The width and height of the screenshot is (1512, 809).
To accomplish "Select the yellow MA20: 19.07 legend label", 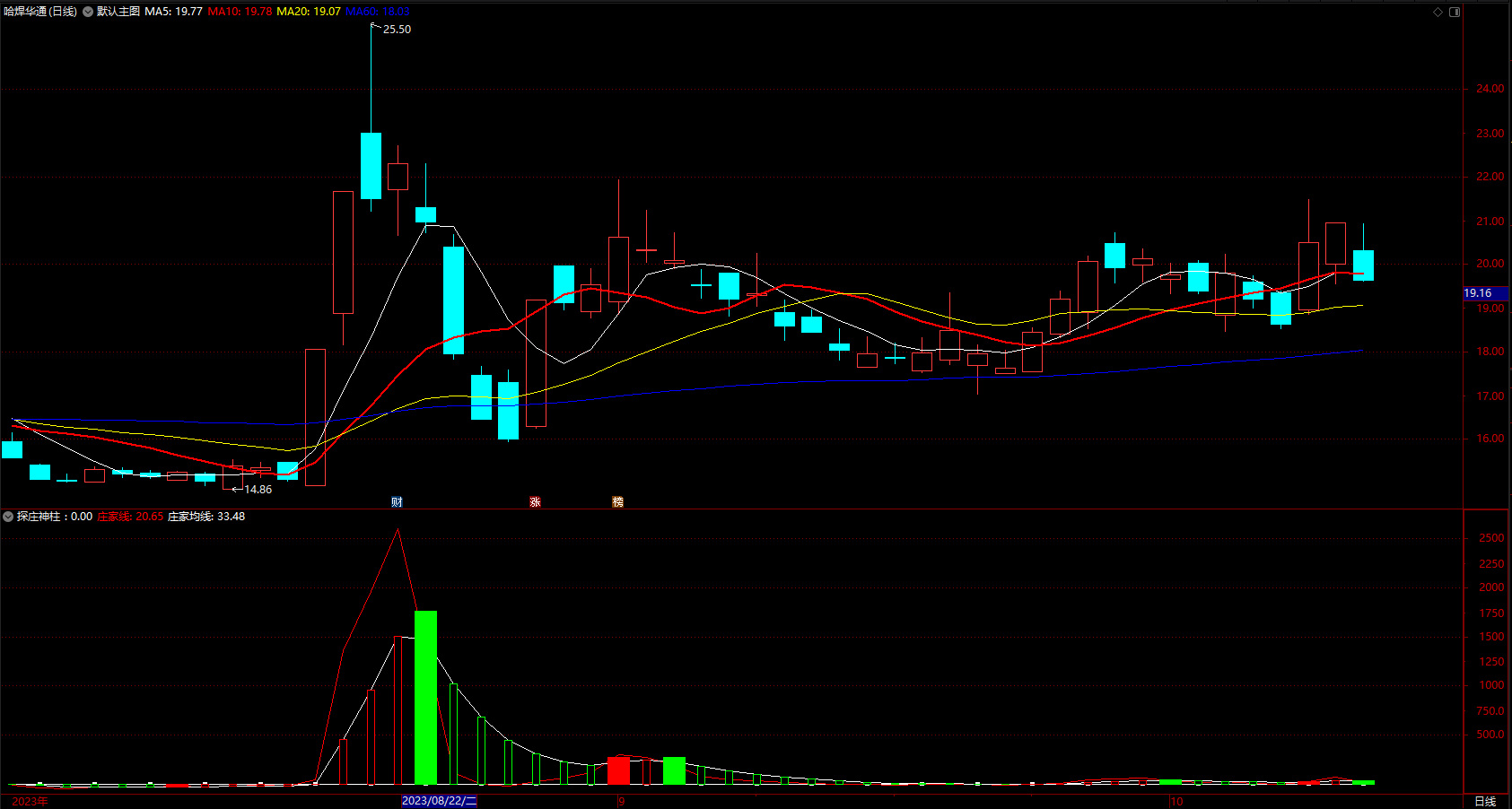I will 309,12.
